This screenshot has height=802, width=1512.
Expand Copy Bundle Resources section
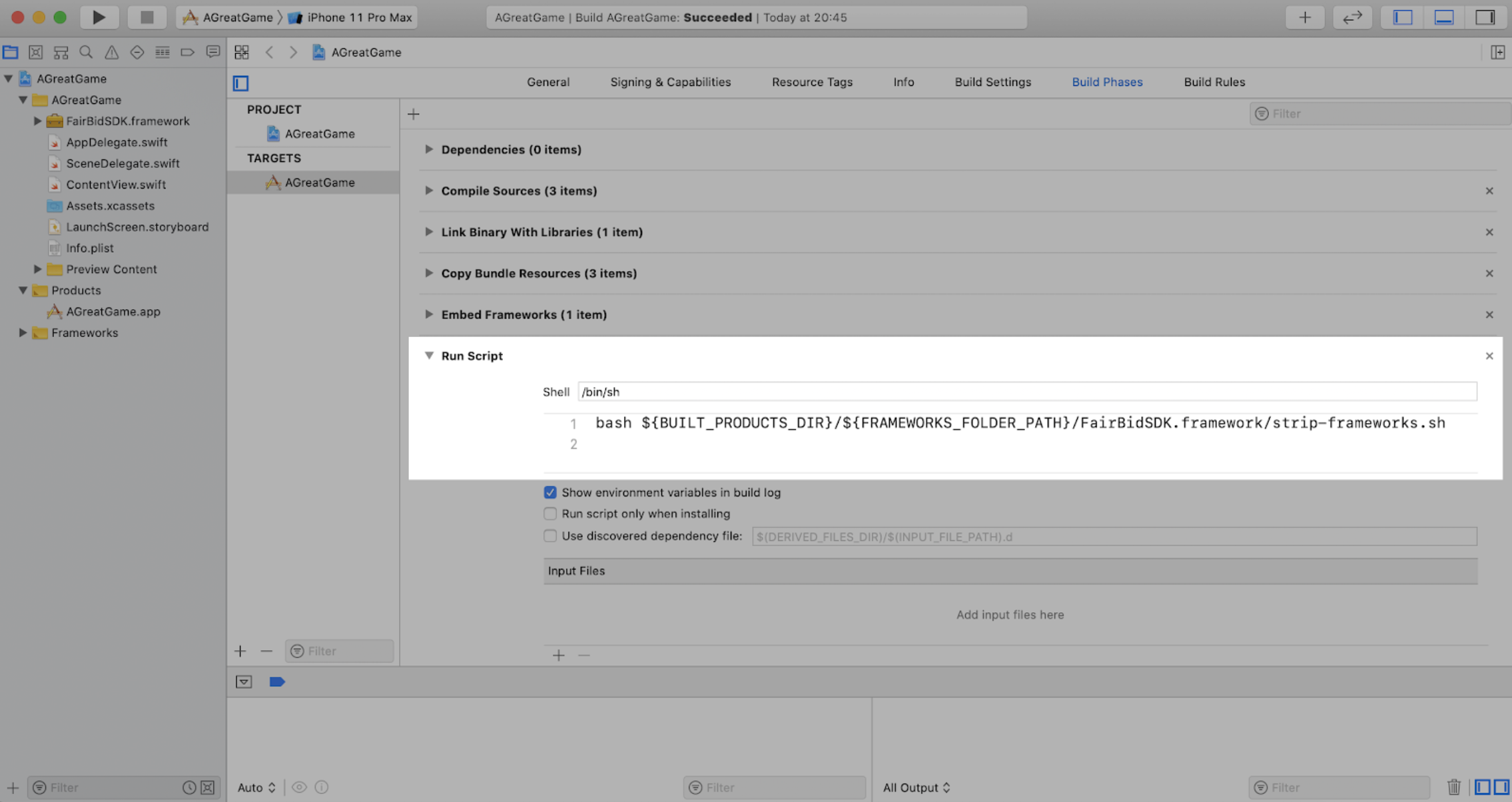pyautogui.click(x=429, y=273)
